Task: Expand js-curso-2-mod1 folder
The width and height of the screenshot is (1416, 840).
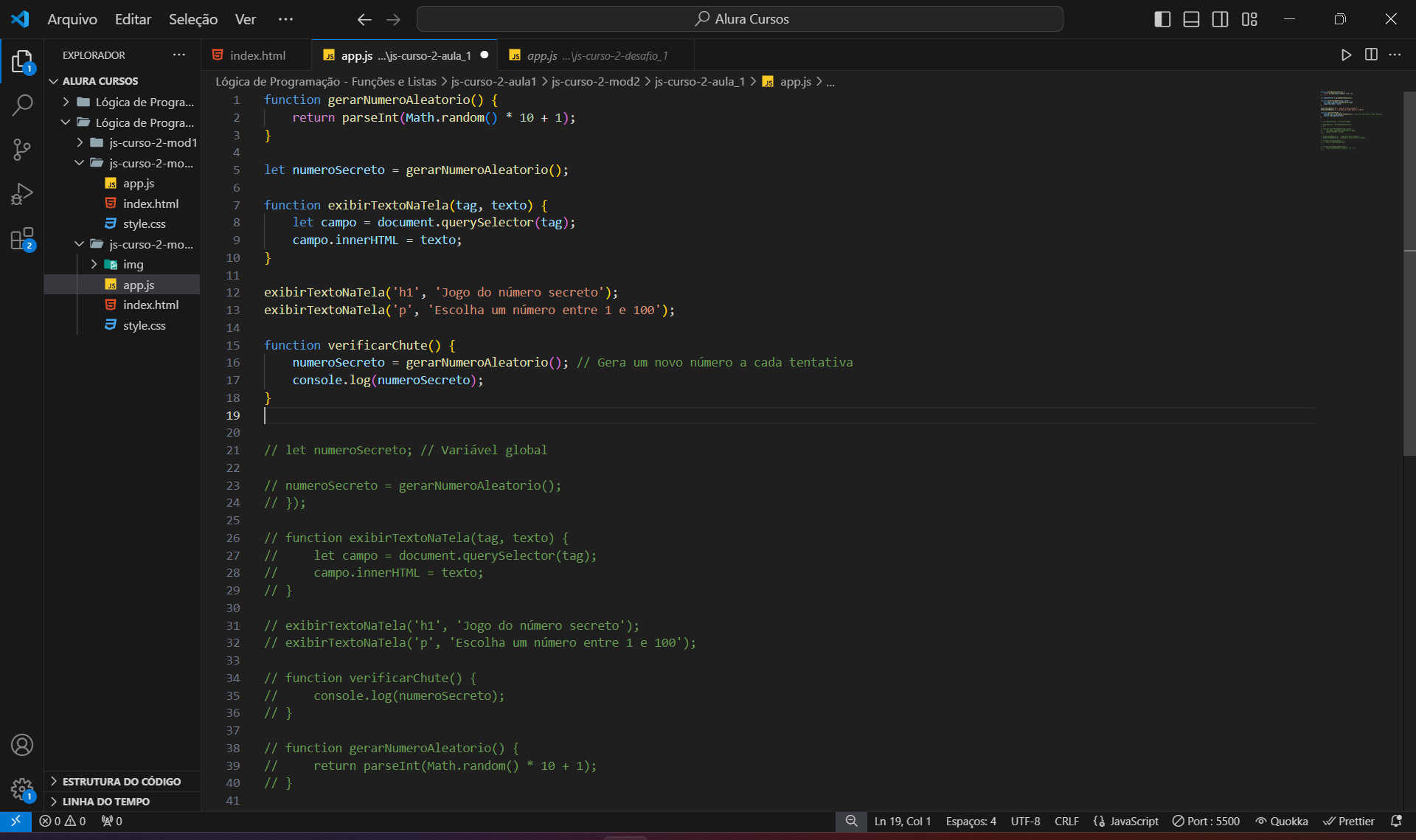Action: point(122,142)
